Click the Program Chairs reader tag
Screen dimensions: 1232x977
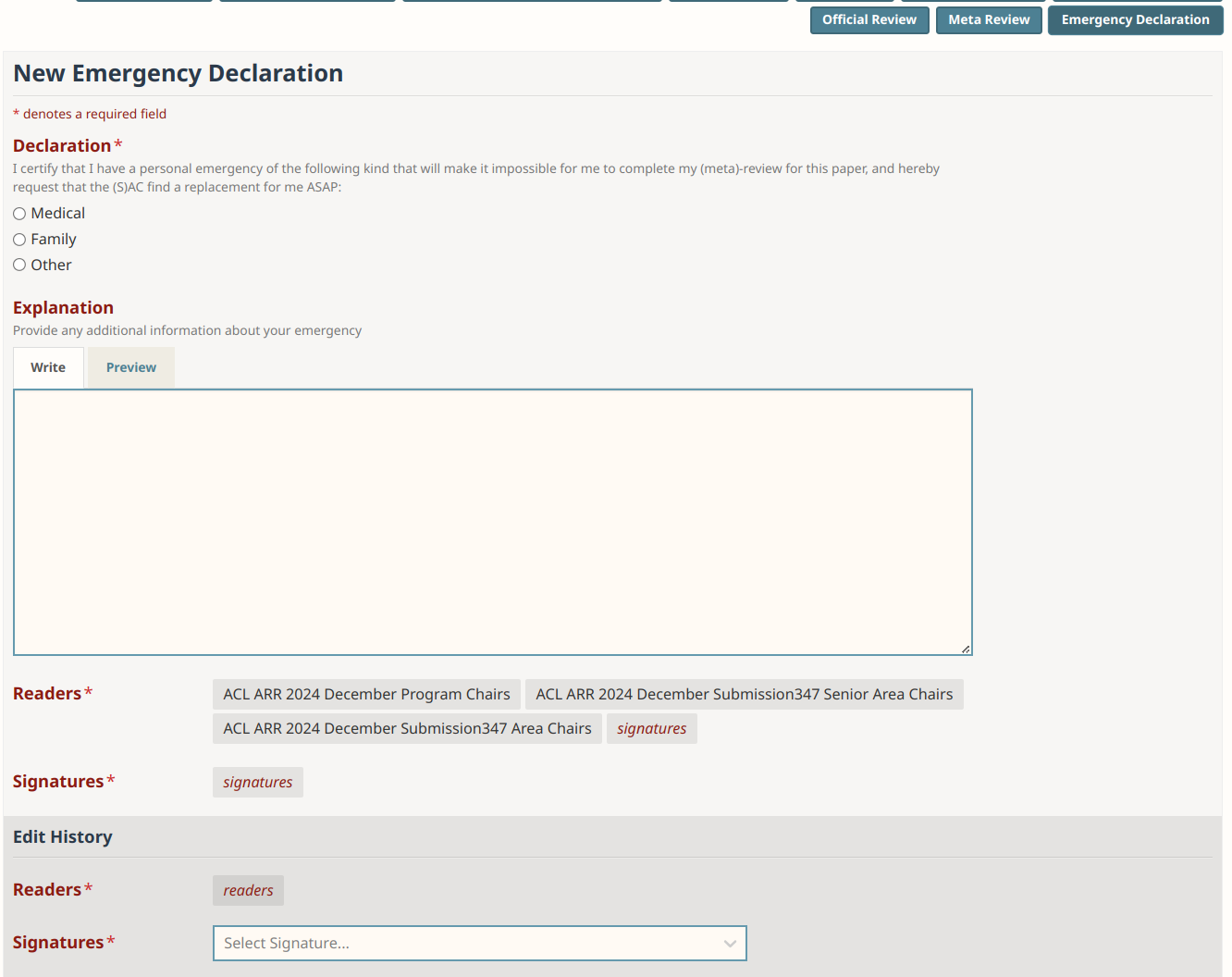point(366,695)
